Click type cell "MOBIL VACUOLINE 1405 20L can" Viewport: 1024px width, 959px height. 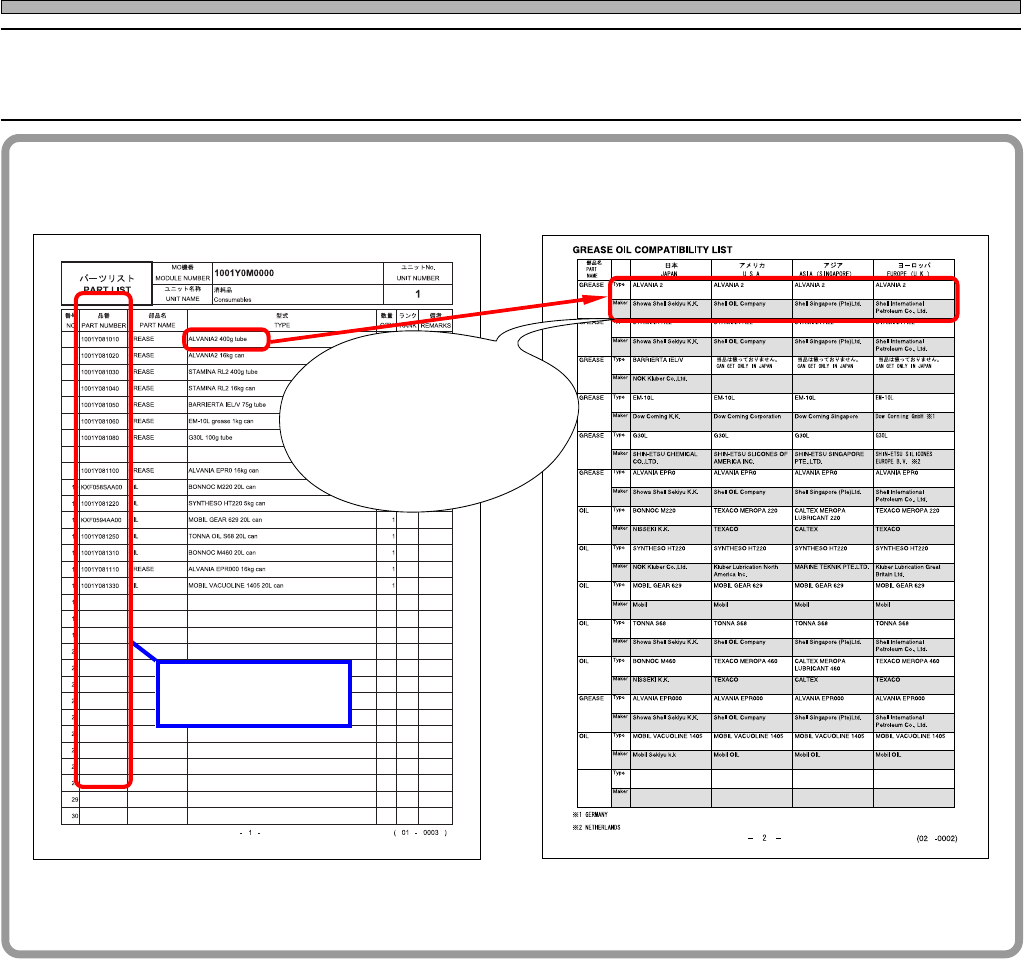pyautogui.click(x=236, y=586)
